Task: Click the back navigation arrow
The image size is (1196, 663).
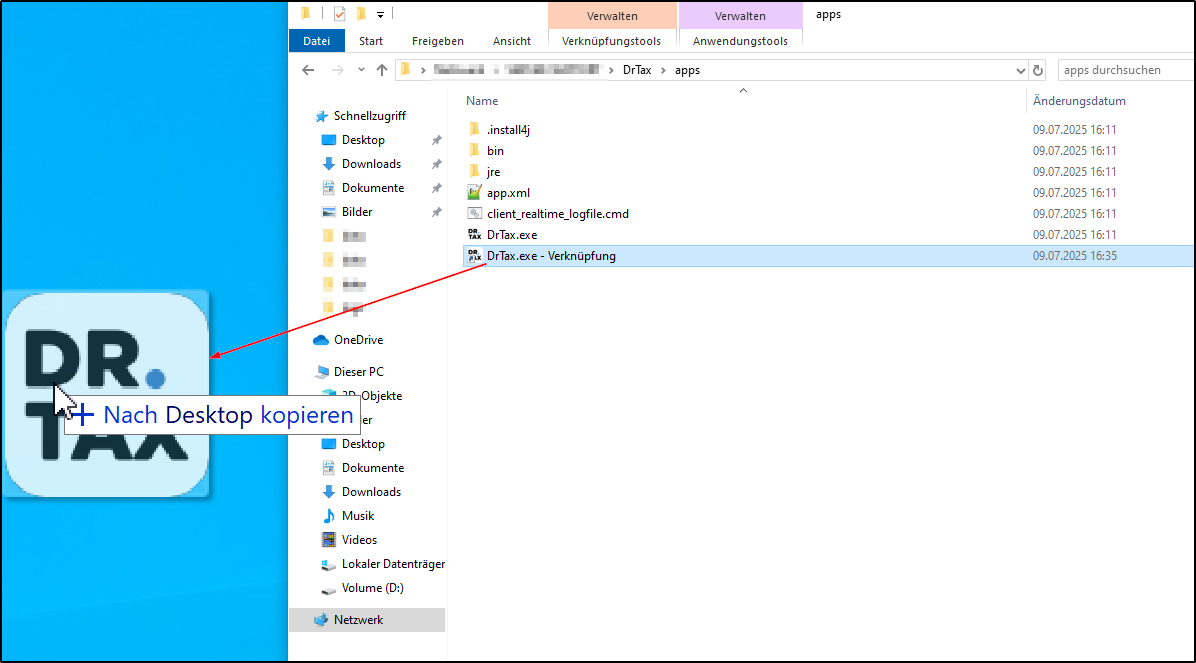Action: 308,70
